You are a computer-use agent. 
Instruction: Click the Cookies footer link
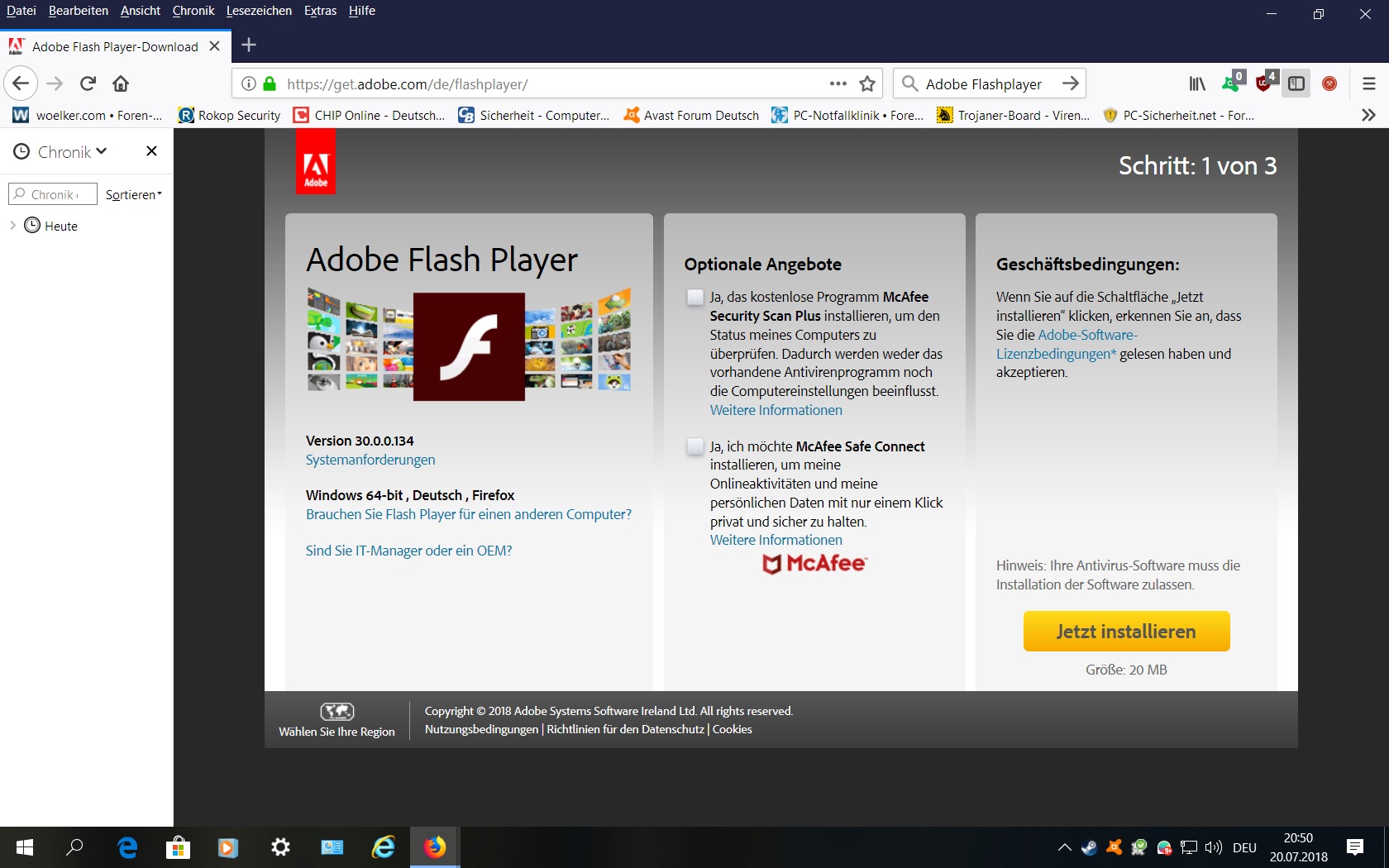(x=733, y=729)
